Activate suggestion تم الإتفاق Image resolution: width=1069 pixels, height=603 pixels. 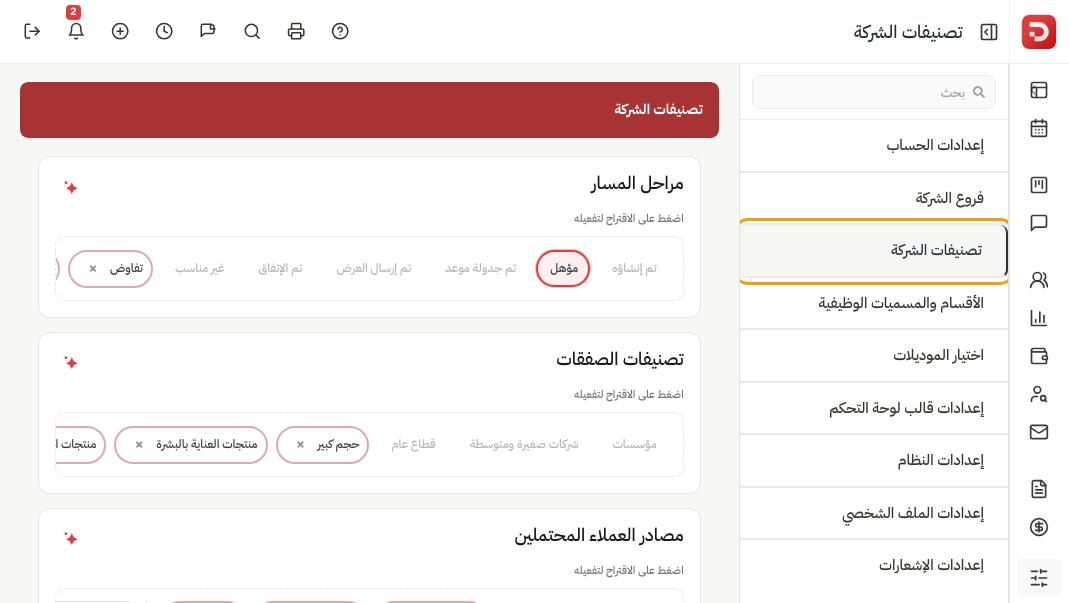click(x=280, y=269)
